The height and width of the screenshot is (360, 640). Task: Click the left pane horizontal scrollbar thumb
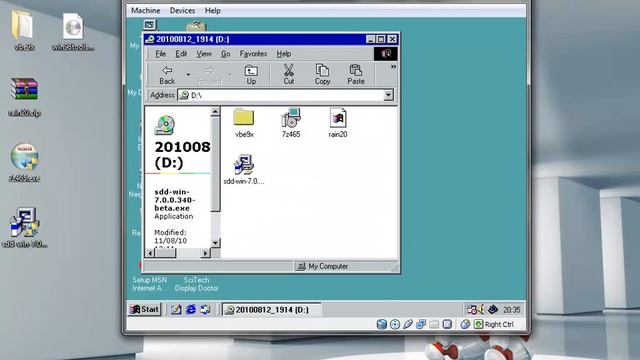point(165,253)
